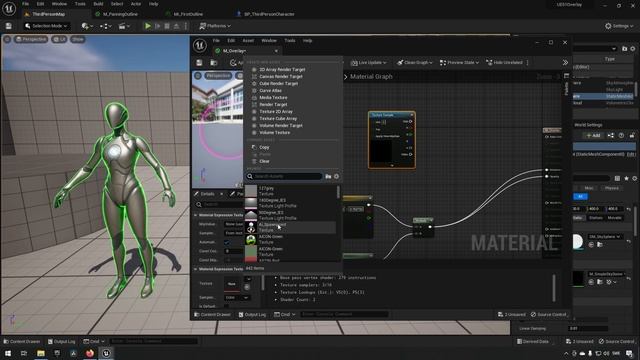This screenshot has height=360, width=640.
Task: Click the Add button in Details panel
Action: (593, 135)
